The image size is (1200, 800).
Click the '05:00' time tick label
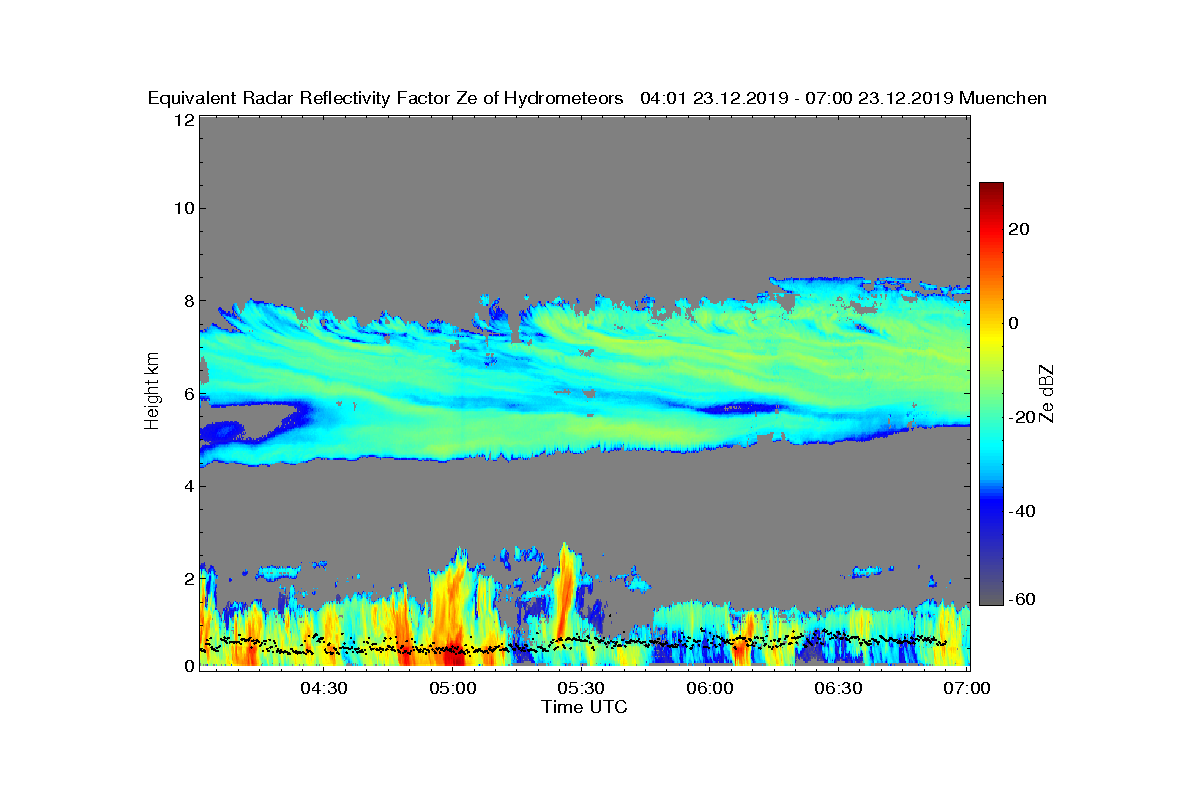pos(453,688)
